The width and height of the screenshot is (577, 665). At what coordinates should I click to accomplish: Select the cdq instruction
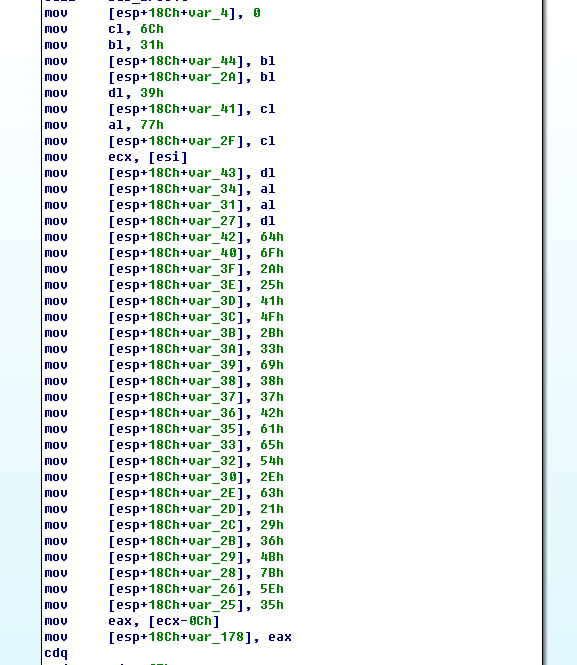pyautogui.click(x=56, y=654)
